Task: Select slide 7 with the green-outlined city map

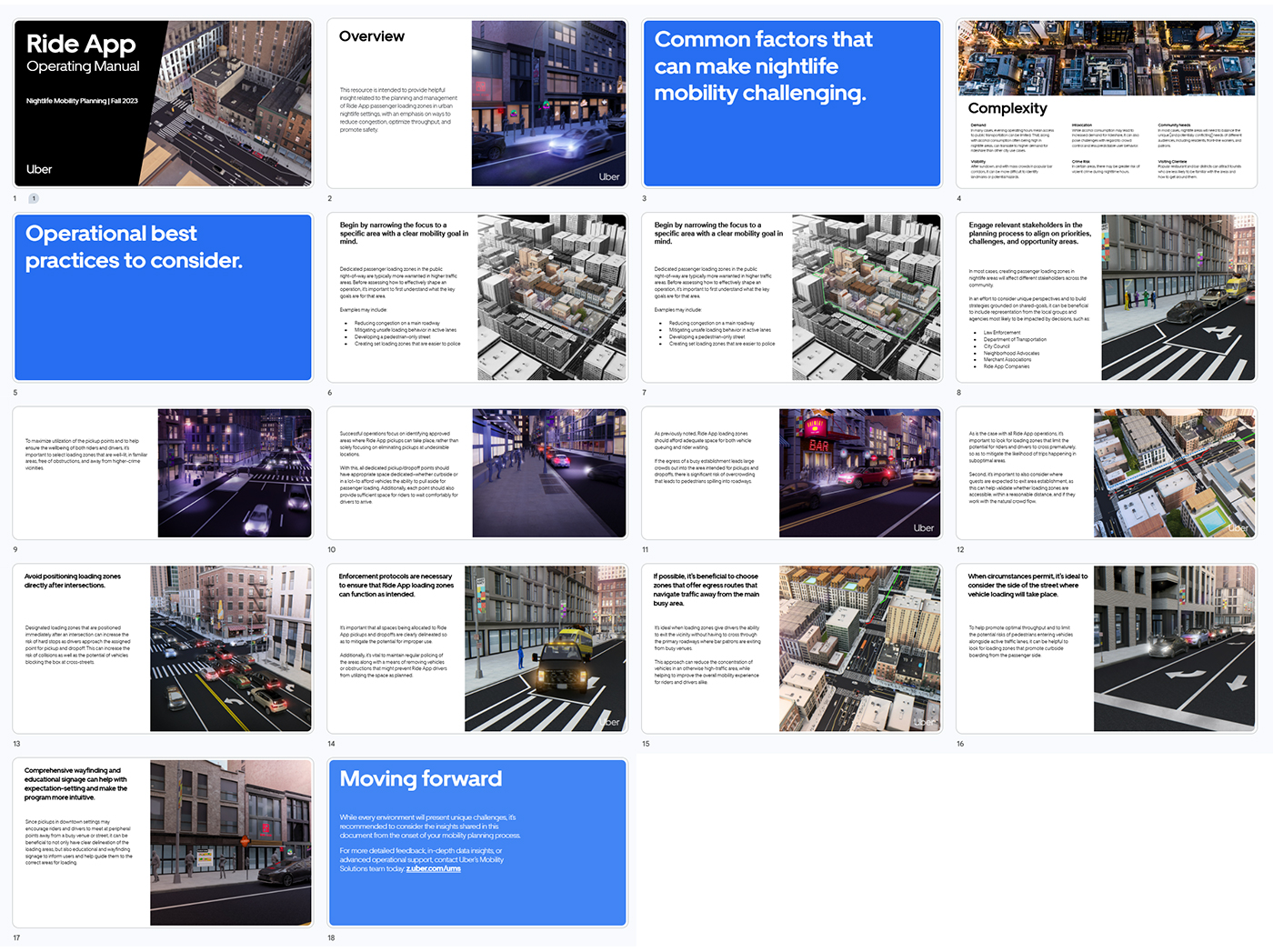Action: click(792, 297)
